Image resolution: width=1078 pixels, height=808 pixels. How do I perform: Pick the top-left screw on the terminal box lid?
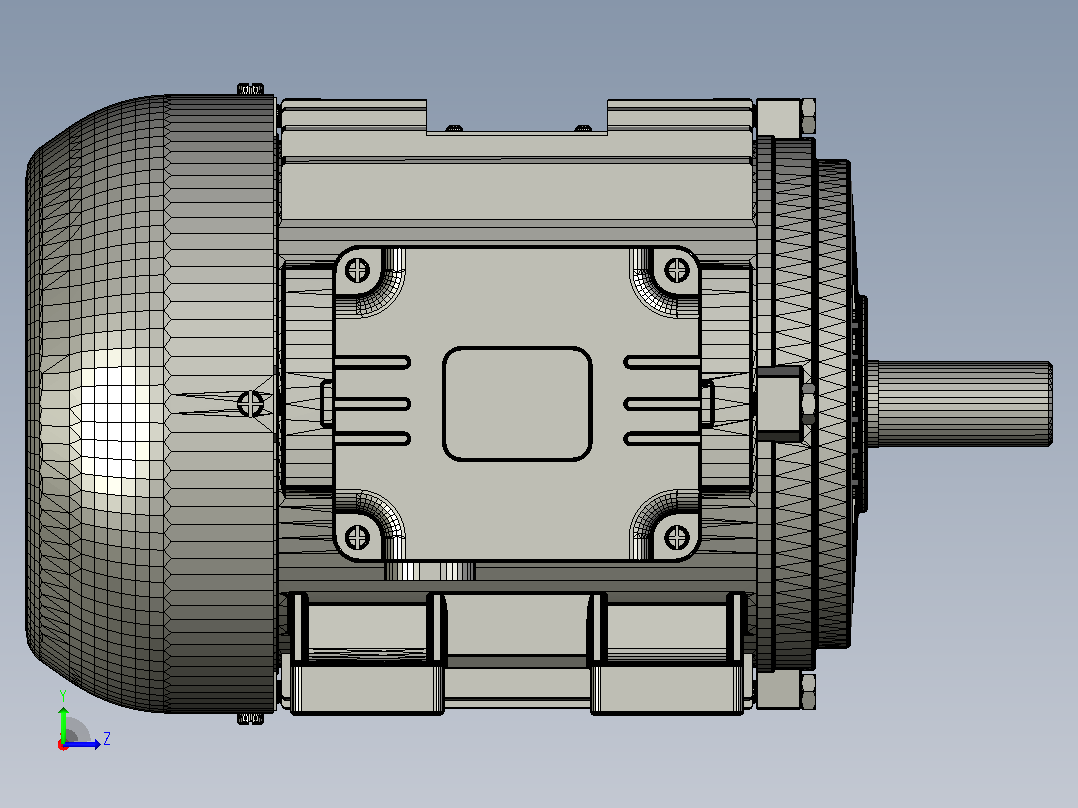click(357, 270)
